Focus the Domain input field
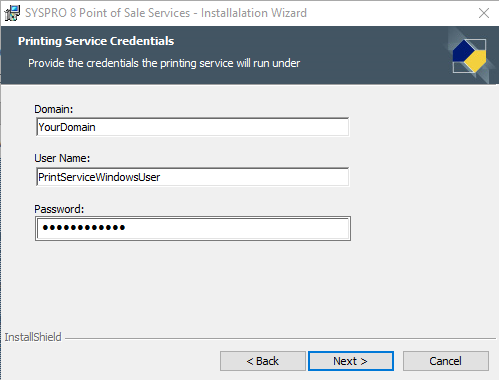499x380 pixels. 193,127
